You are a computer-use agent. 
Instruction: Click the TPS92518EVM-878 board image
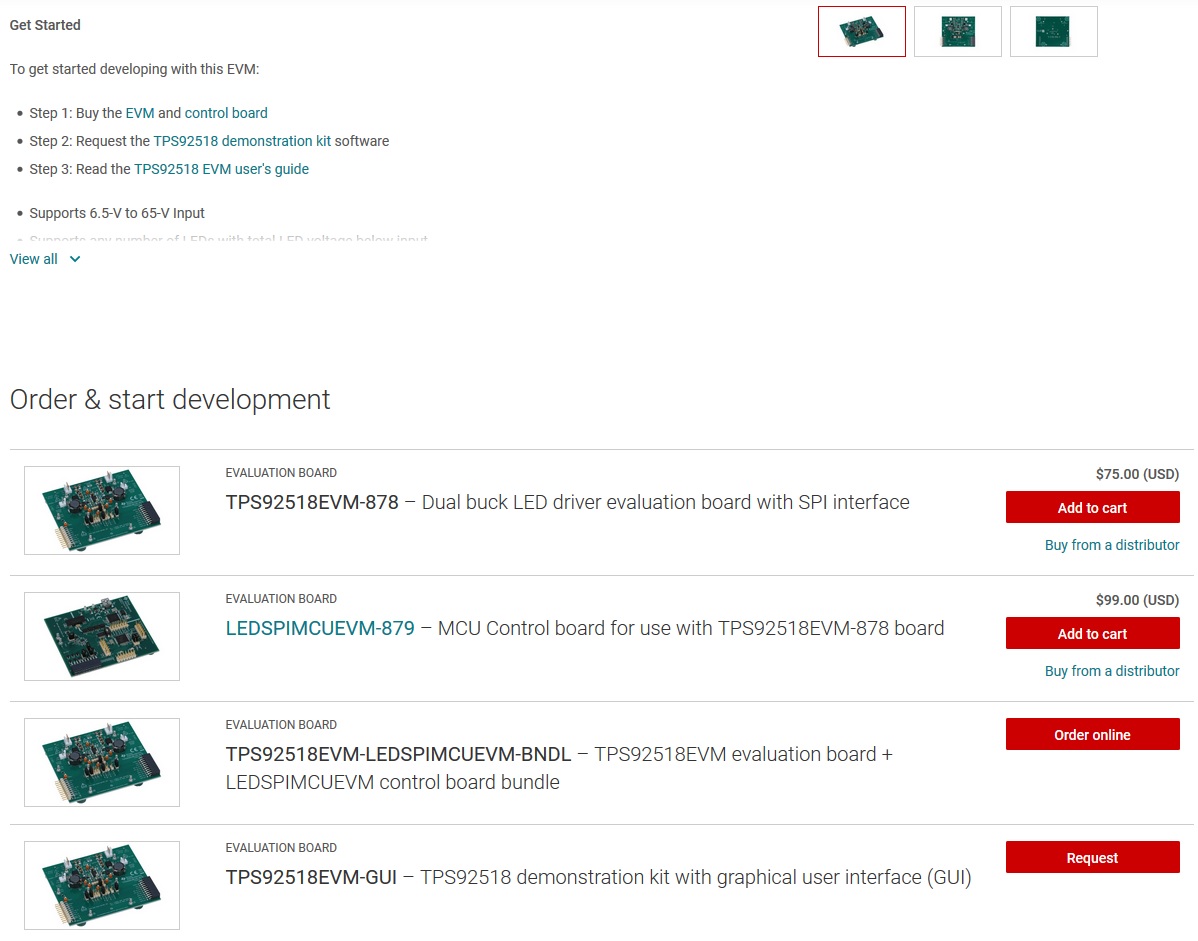click(102, 510)
